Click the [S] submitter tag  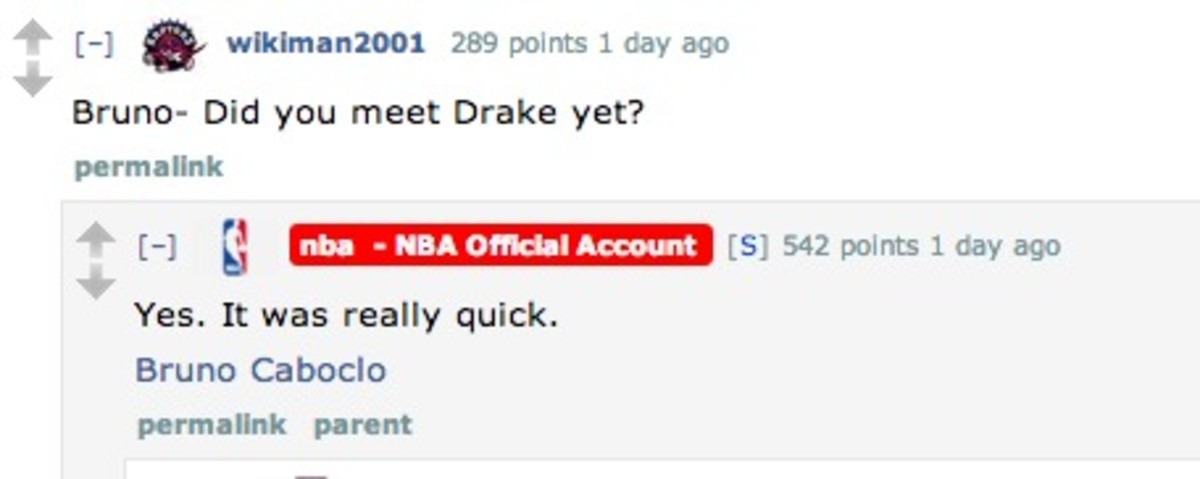point(748,246)
